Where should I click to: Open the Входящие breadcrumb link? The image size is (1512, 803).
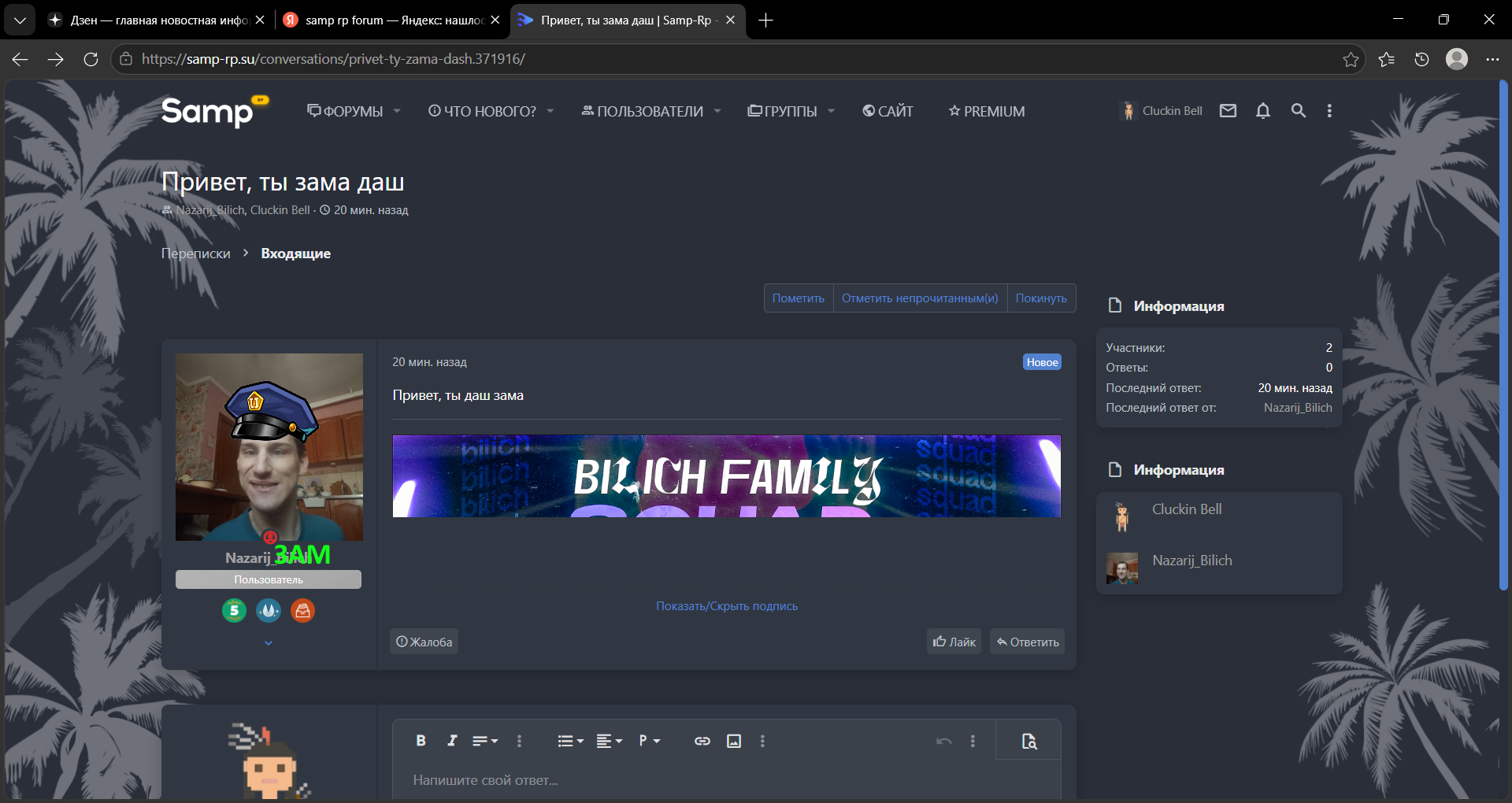pos(296,253)
